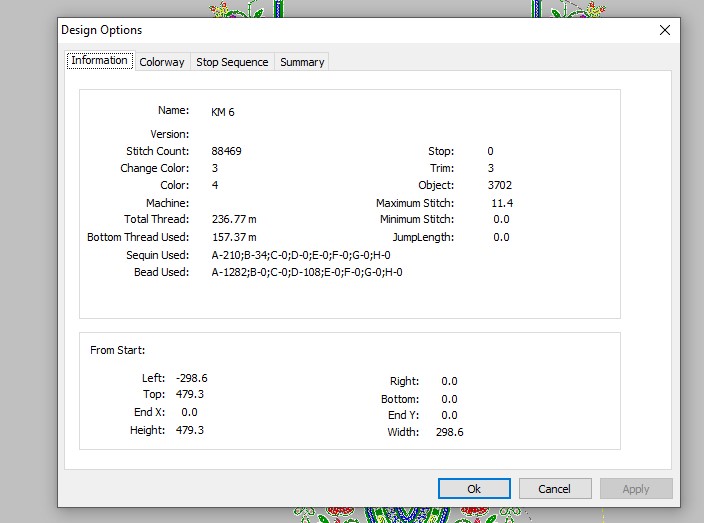
Task: Switch to the Information tab
Action: click(100, 61)
